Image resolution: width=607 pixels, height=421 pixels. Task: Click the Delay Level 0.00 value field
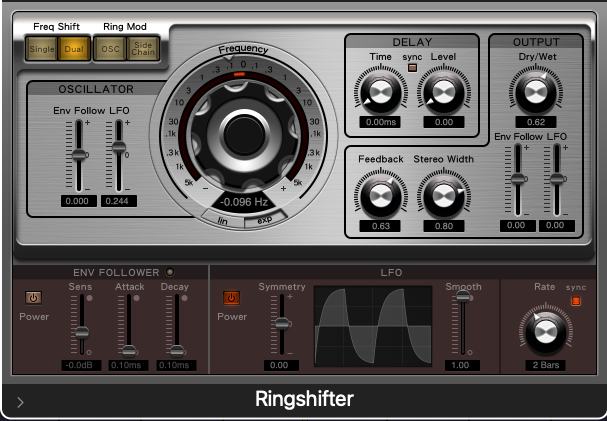coord(444,122)
